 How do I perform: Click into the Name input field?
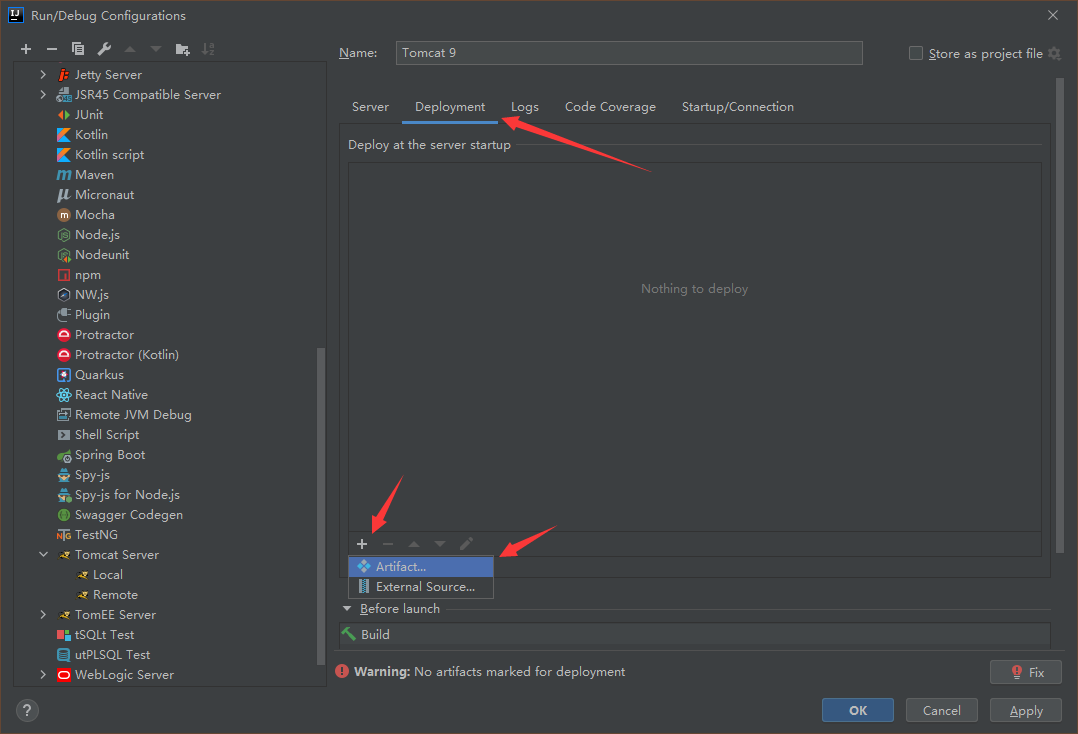coord(629,53)
